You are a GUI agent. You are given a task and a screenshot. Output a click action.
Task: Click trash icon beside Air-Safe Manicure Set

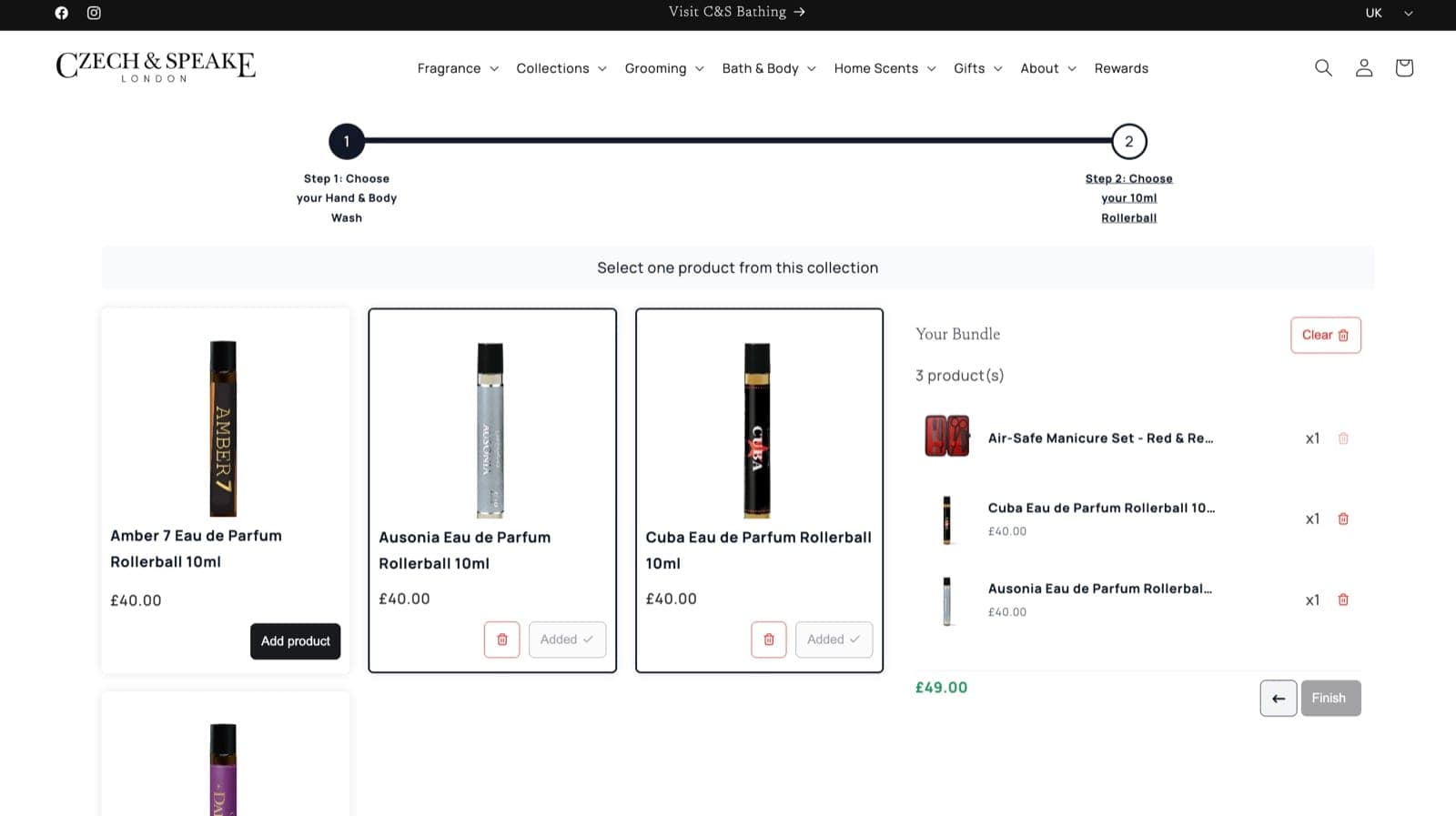(x=1343, y=438)
